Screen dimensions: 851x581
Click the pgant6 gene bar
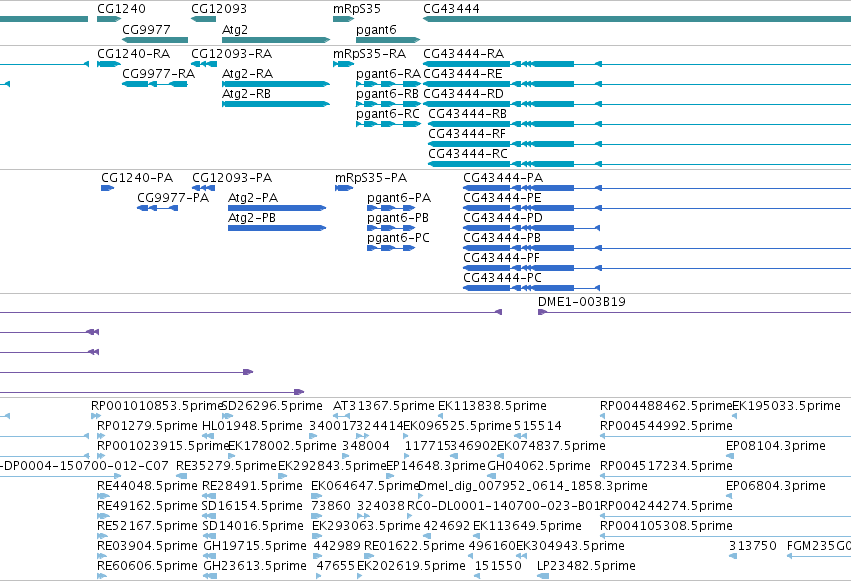[x=388, y=40]
